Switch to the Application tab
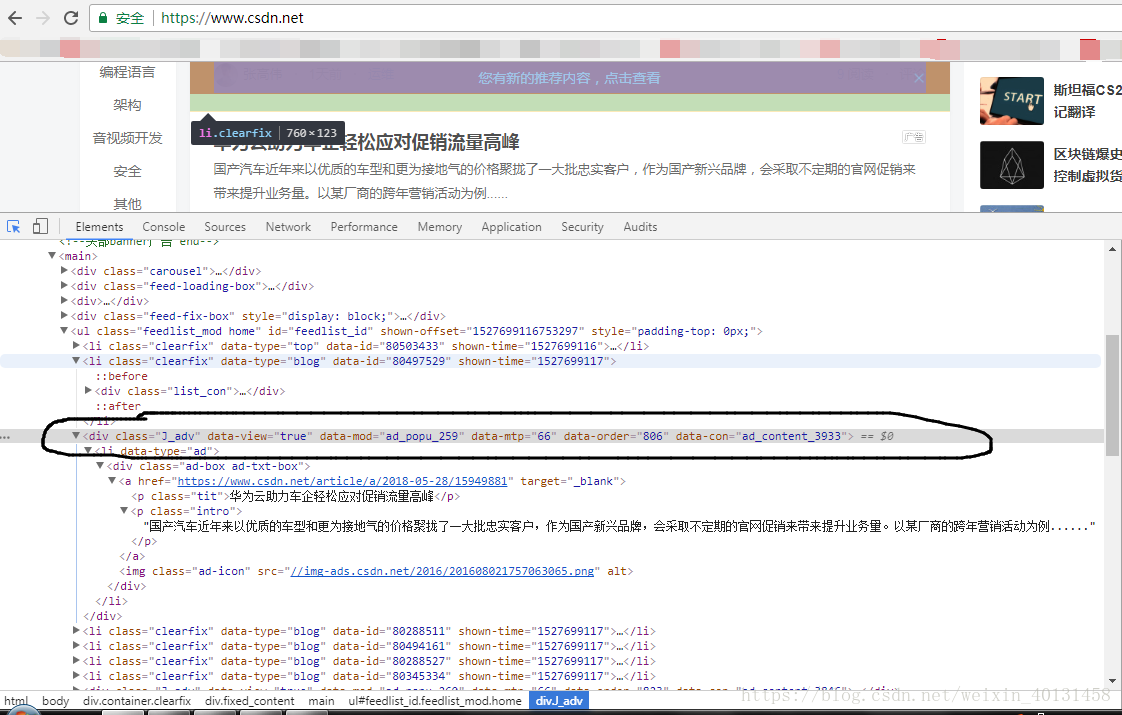 [x=512, y=227]
